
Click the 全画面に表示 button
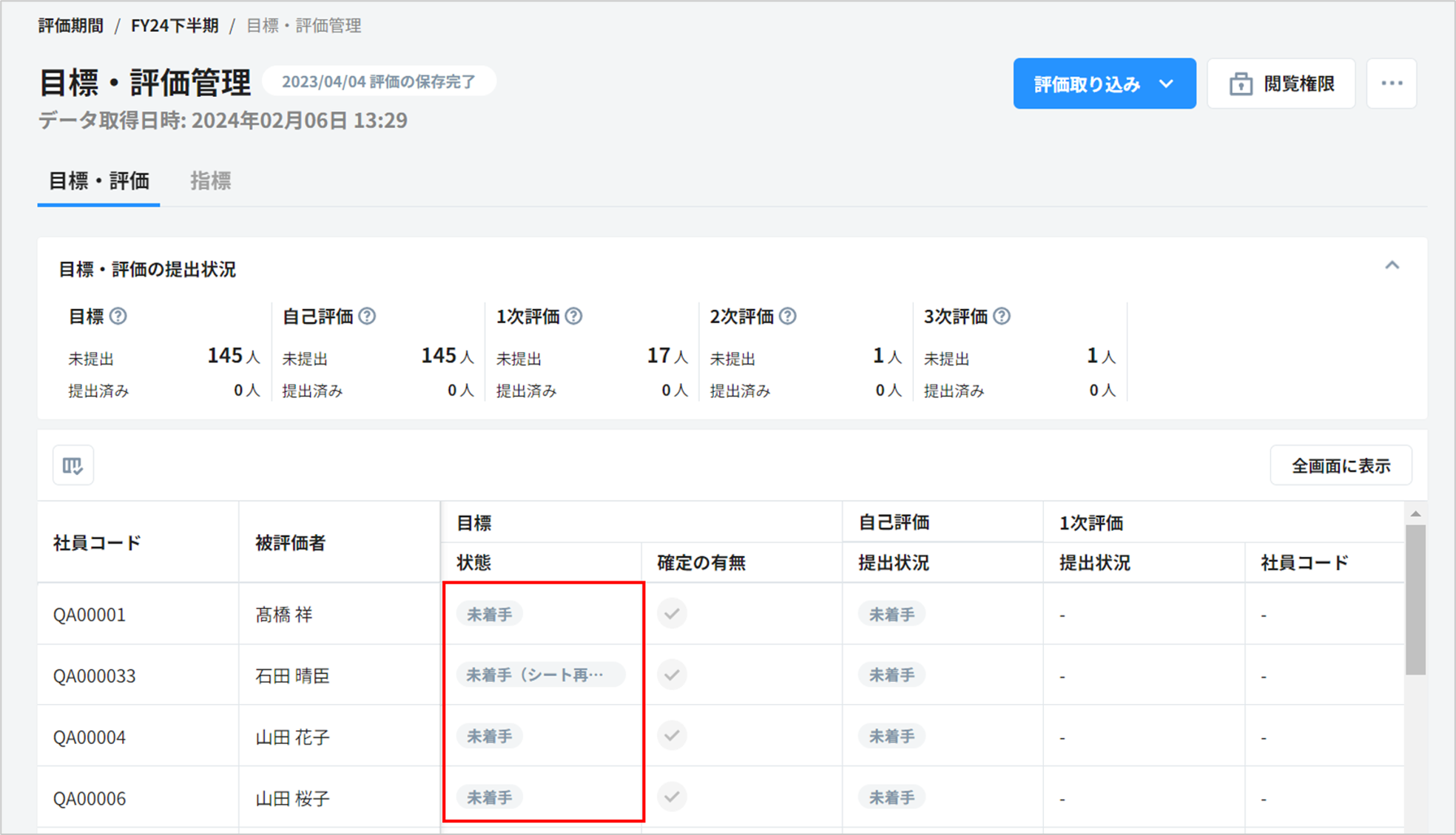point(1340,466)
